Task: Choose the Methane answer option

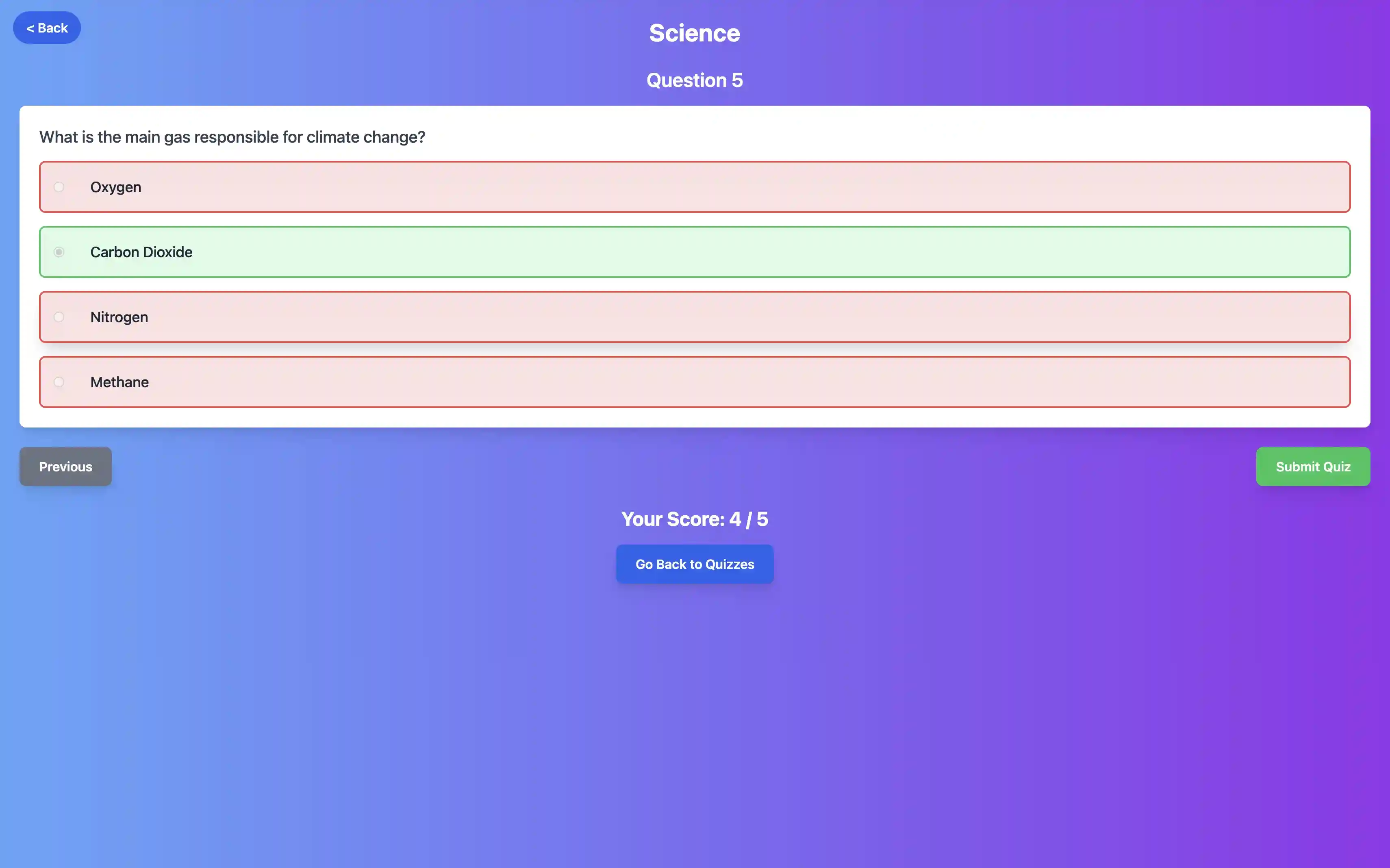Action: pos(694,382)
